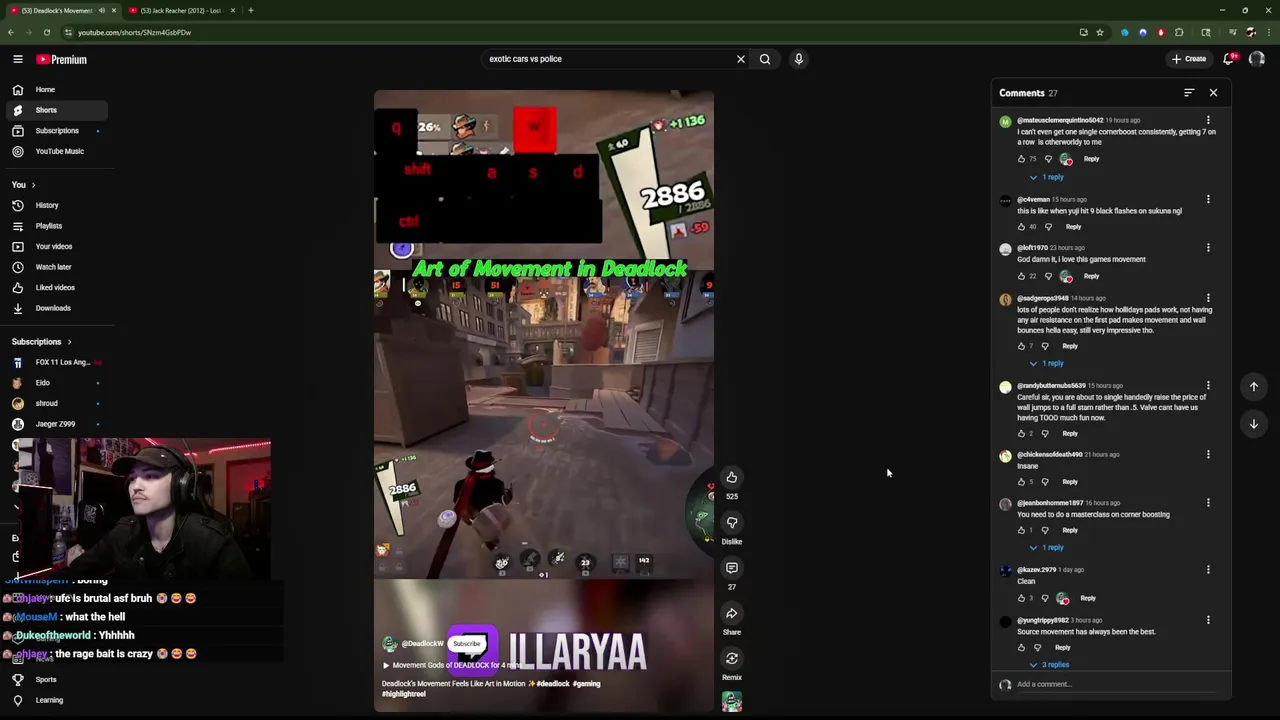Dislike the loft1970 comment
This screenshot has width=1280, height=720.
[x=1048, y=276]
